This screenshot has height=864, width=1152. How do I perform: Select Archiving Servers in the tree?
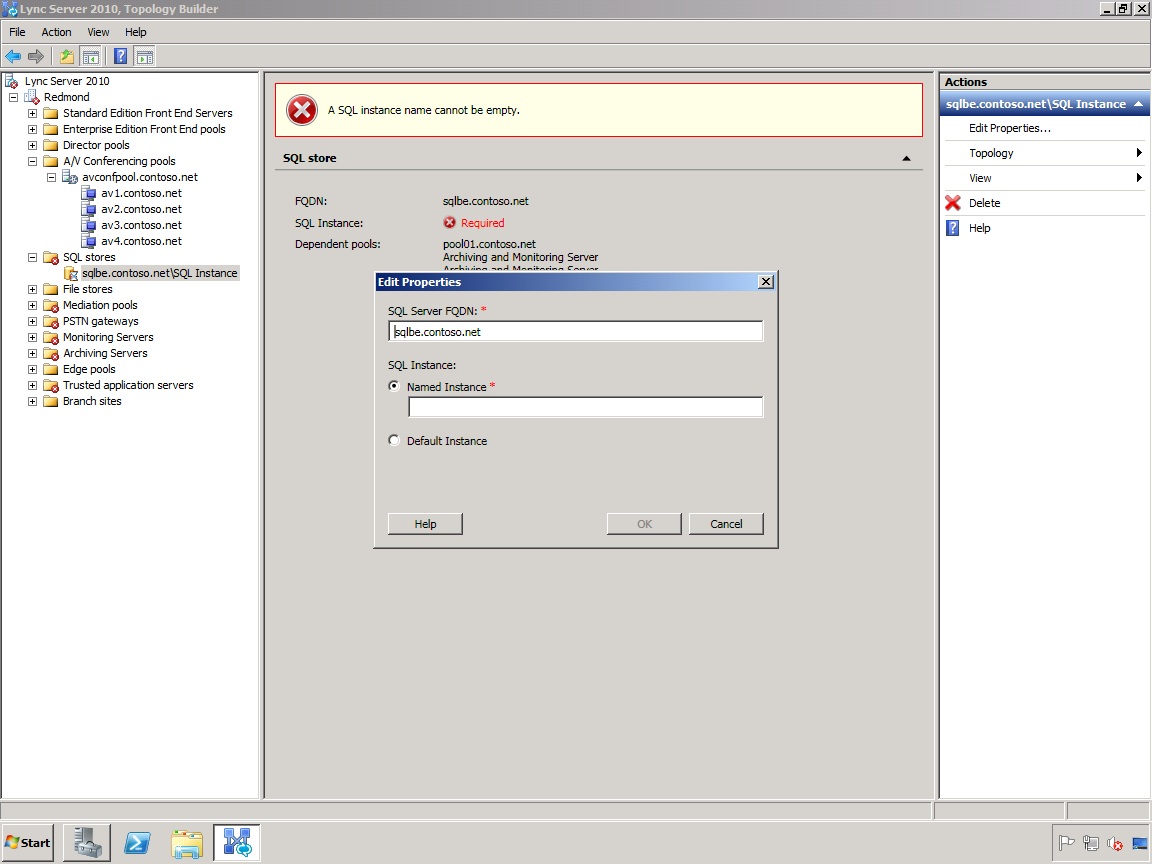click(x=105, y=353)
